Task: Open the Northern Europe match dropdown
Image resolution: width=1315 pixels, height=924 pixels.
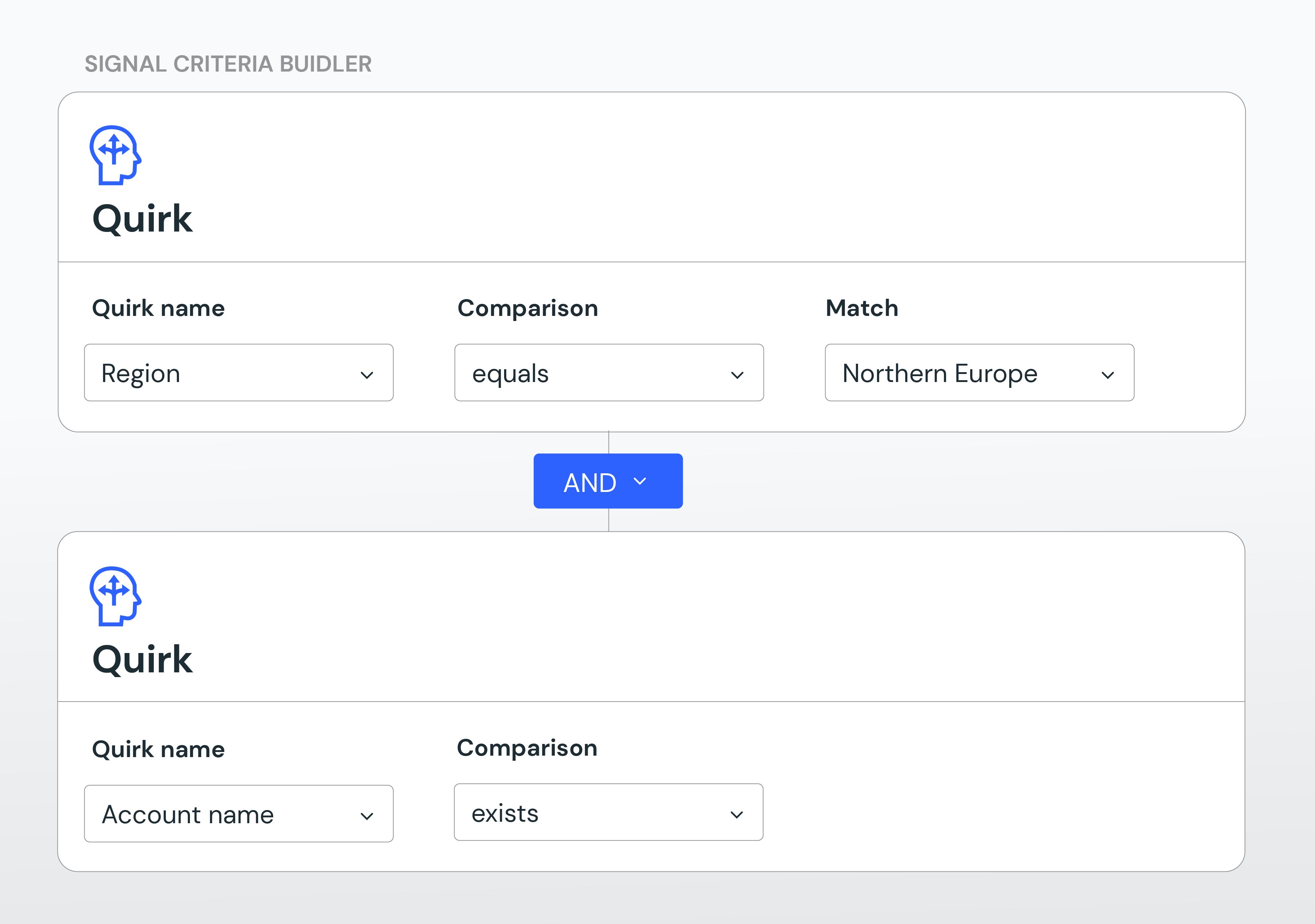Action: coord(979,373)
